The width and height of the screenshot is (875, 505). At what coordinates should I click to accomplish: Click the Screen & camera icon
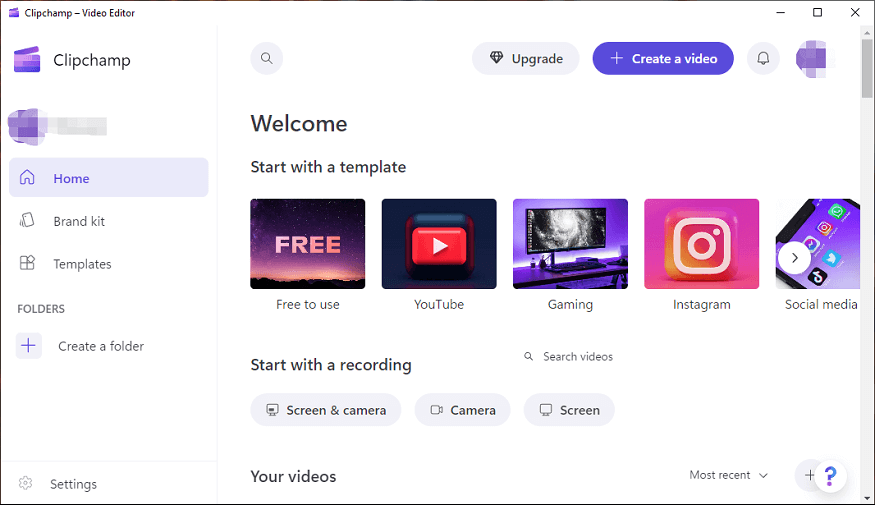[x=272, y=410]
